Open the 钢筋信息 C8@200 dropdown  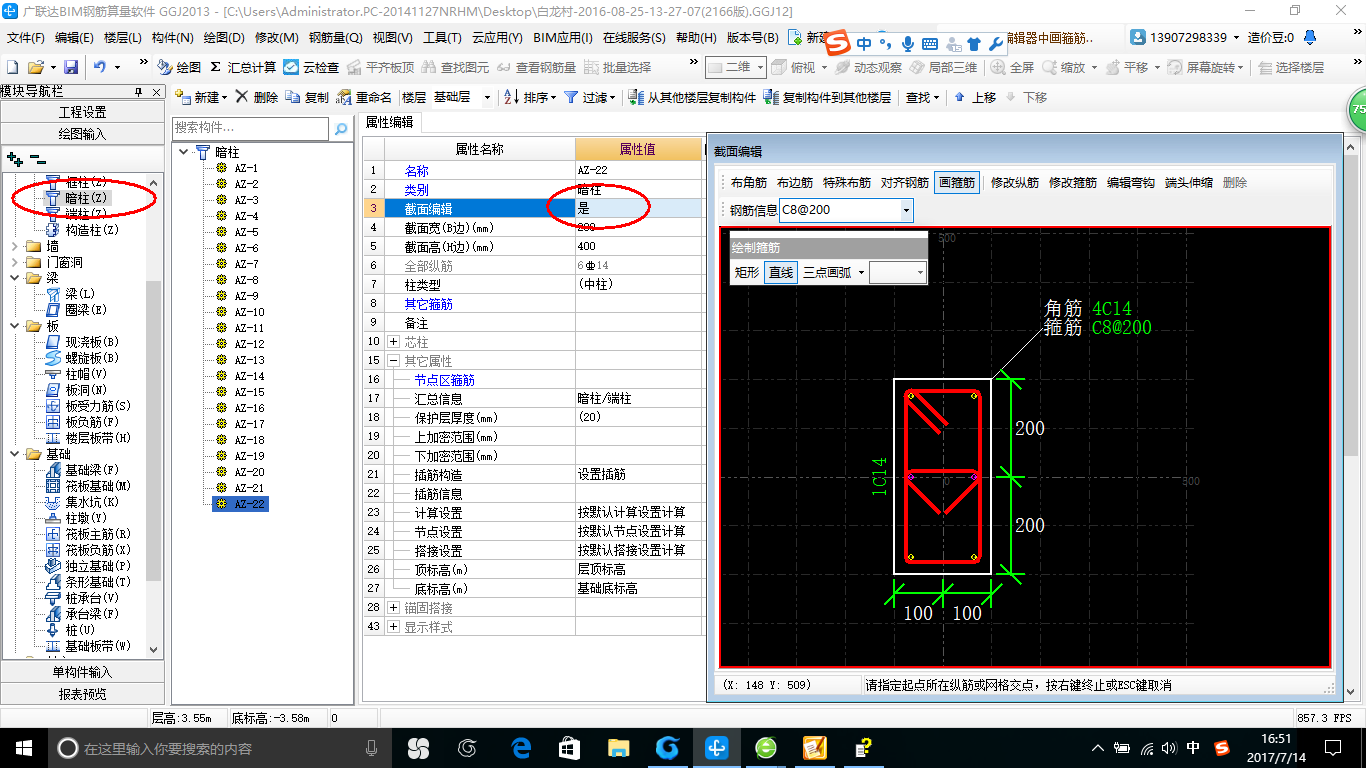tap(906, 210)
